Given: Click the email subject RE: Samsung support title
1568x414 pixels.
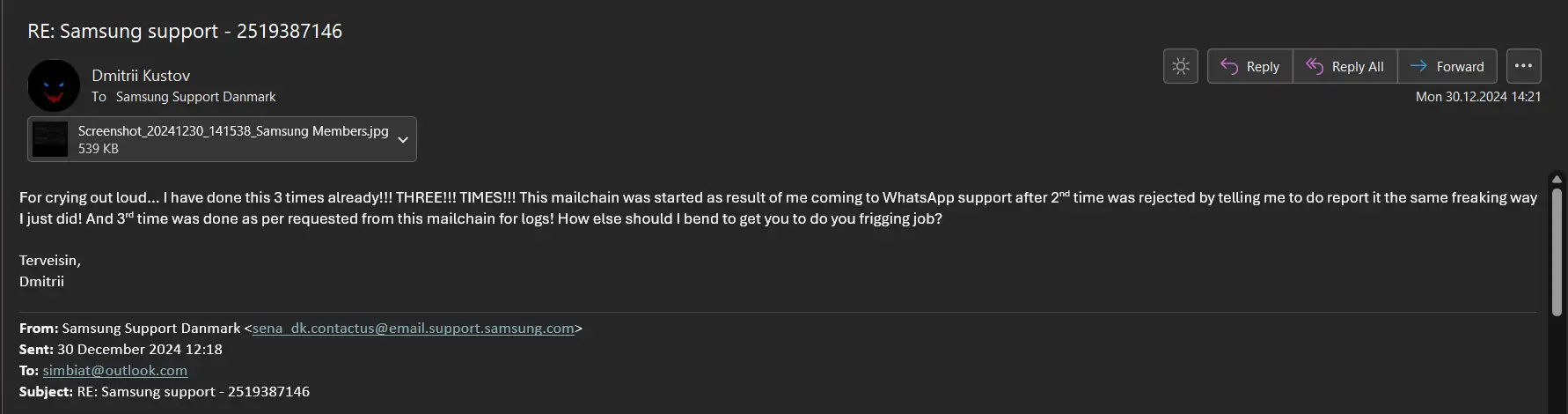Looking at the screenshot, I should 185,31.
